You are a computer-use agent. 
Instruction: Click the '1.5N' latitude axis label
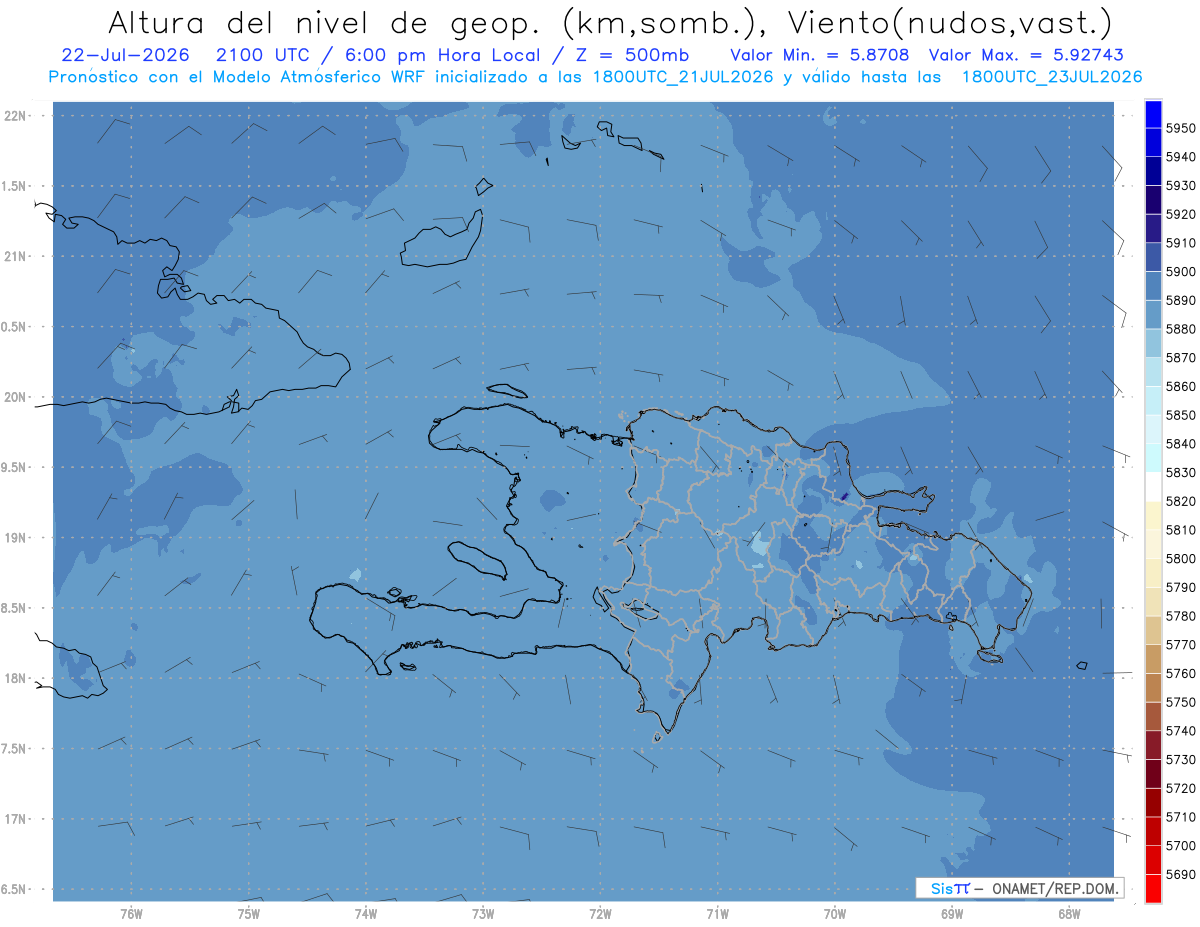pos(13,186)
